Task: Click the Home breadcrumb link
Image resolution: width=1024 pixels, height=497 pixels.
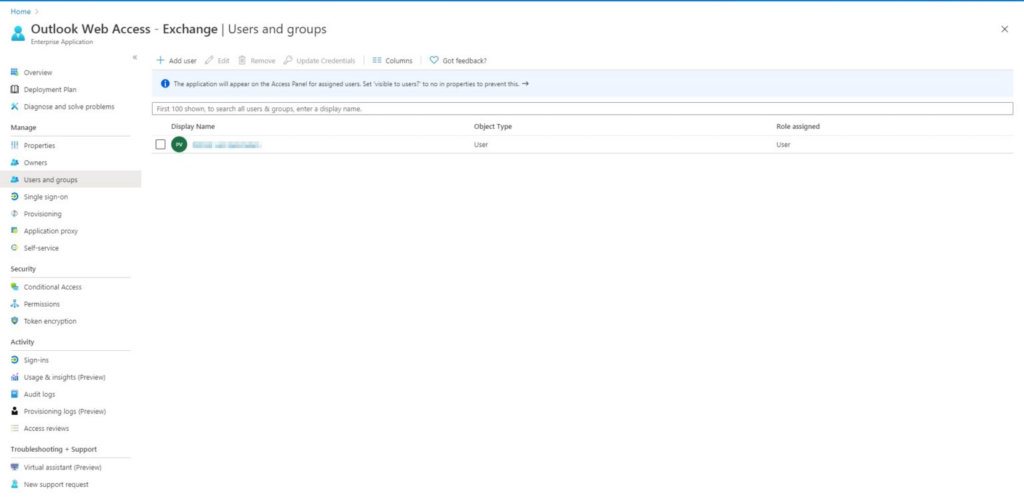Action: [20, 12]
